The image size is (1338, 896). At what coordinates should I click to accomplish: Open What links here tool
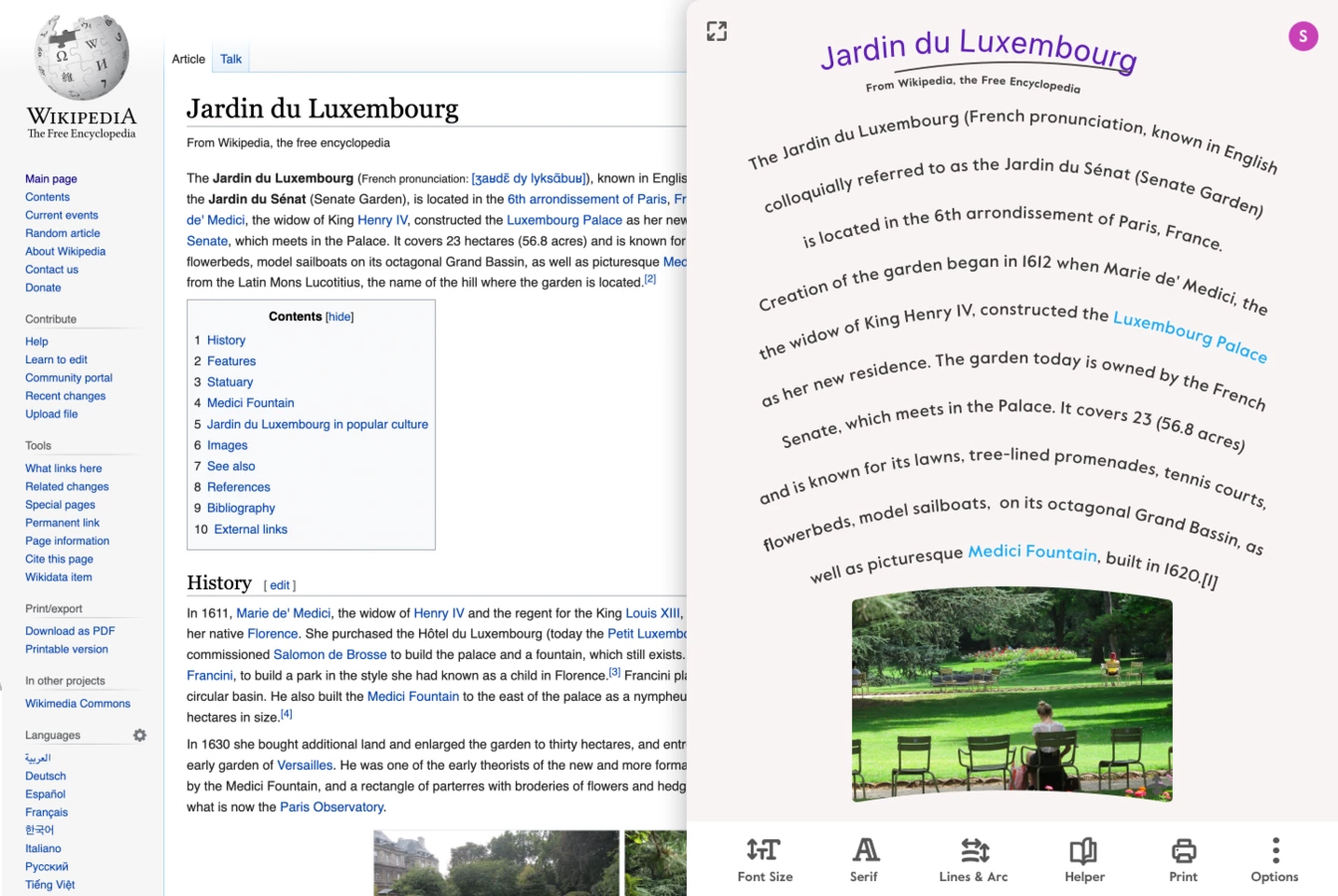point(64,469)
